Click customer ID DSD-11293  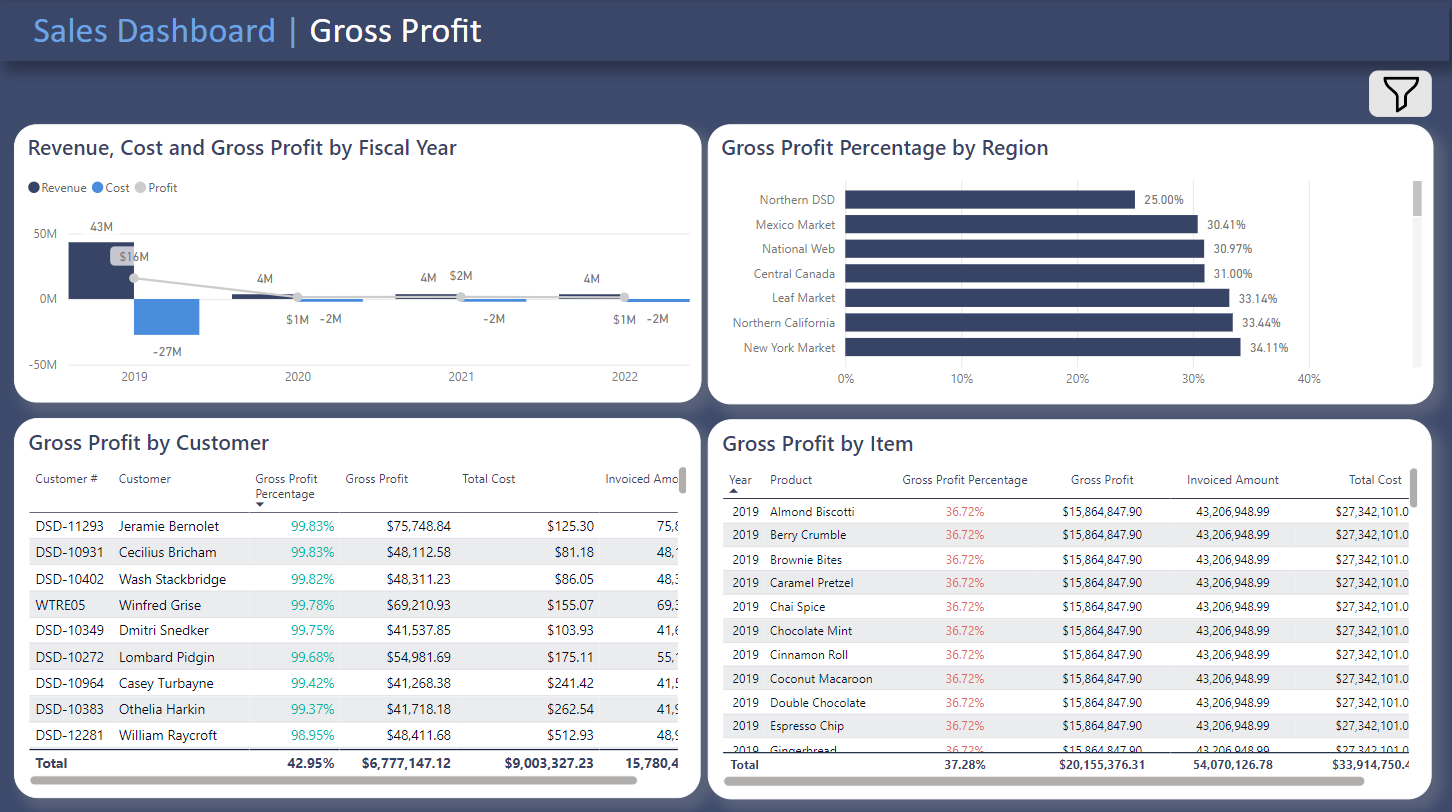70,526
